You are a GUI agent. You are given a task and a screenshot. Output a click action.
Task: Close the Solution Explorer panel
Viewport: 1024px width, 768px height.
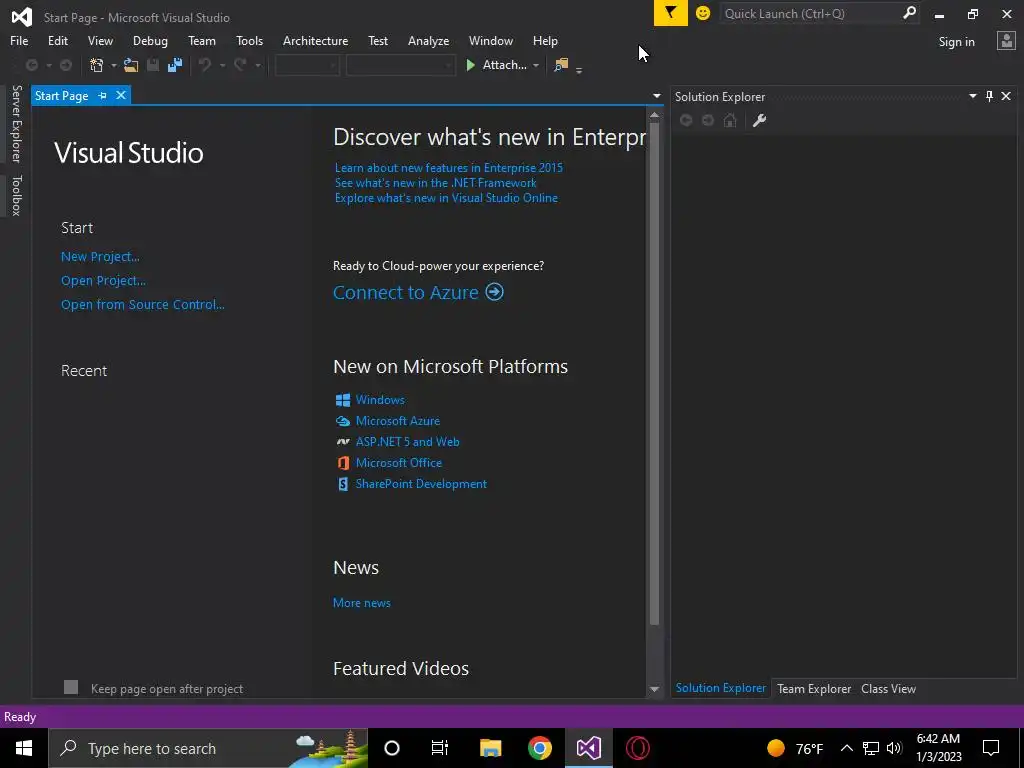click(1006, 96)
